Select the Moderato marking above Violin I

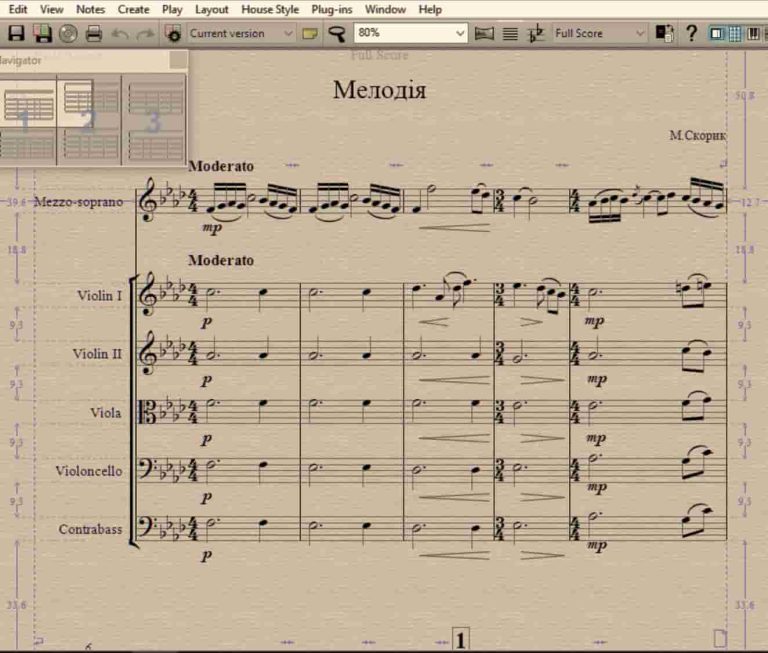click(221, 260)
